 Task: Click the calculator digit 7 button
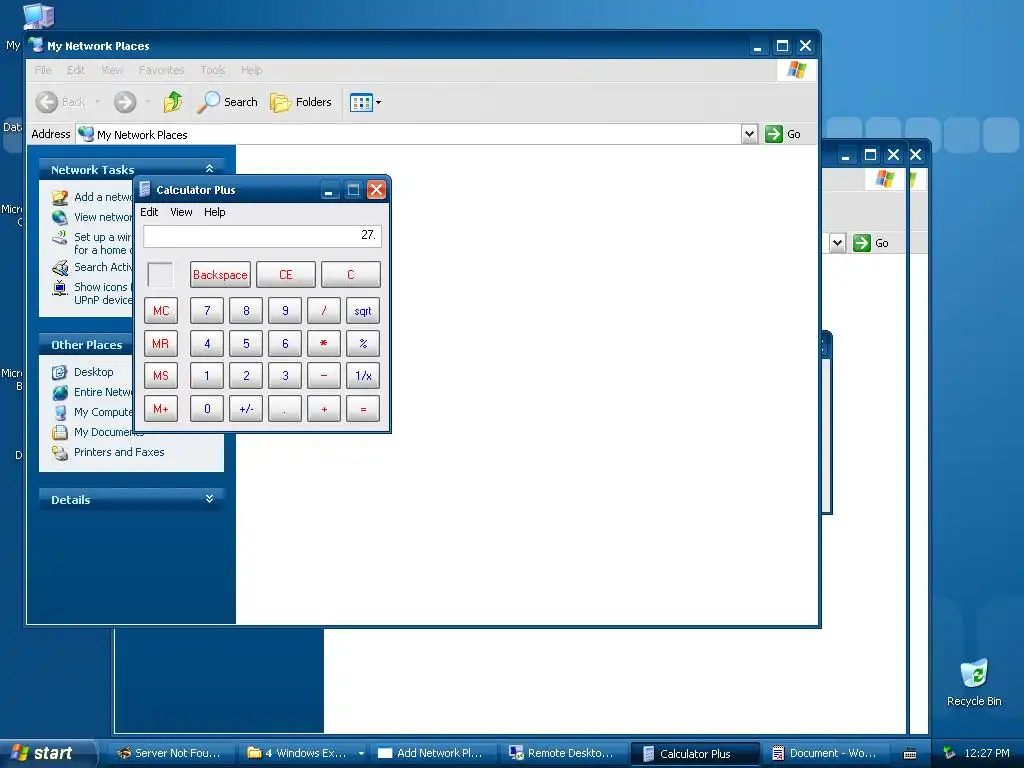pos(207,311)
